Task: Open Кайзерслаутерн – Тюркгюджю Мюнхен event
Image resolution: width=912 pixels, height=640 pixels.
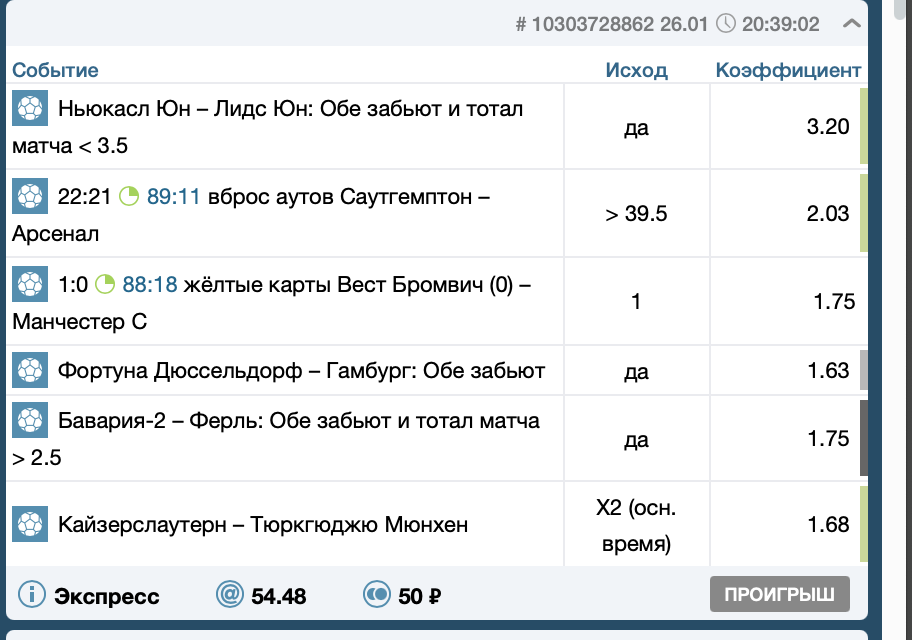Action: (263, 524)
